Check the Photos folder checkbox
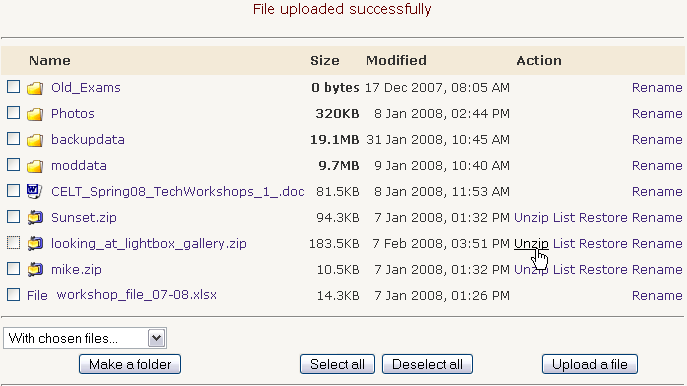Image resolution: width=687 pixels, height=386 pixels. point(14,113)
